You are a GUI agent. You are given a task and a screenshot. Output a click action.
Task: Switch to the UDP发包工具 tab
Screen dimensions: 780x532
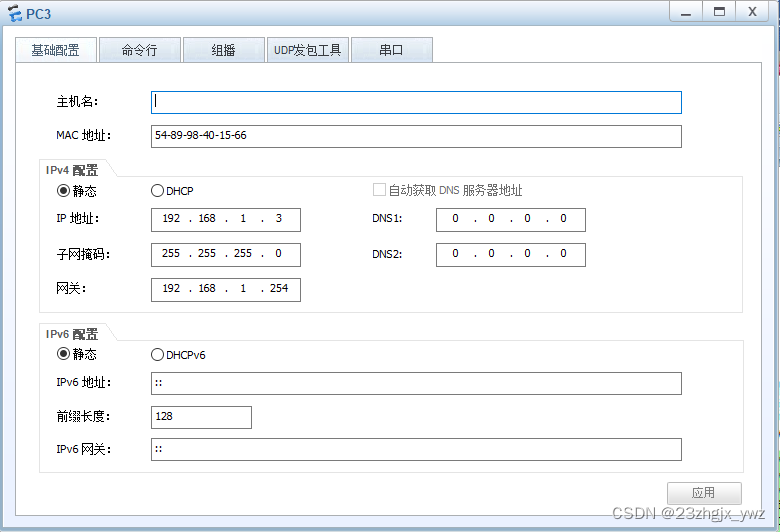click(307, 50)
